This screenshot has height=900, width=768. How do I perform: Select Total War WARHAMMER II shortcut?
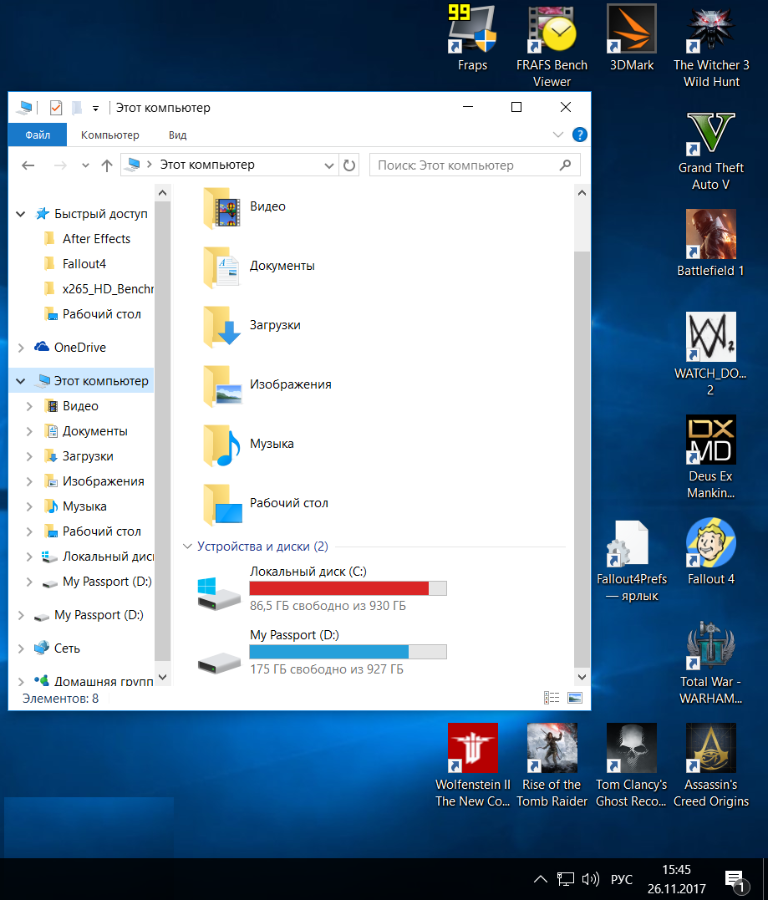[711, 663]
